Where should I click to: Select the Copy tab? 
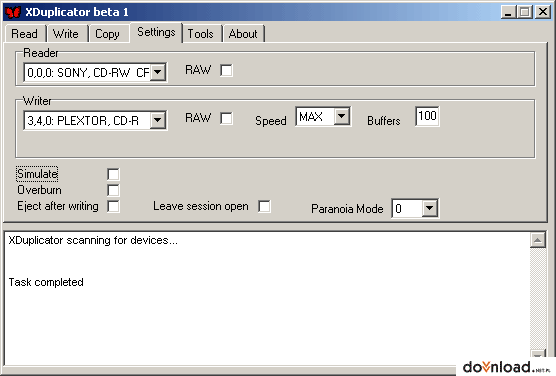[x=108, y=34]
